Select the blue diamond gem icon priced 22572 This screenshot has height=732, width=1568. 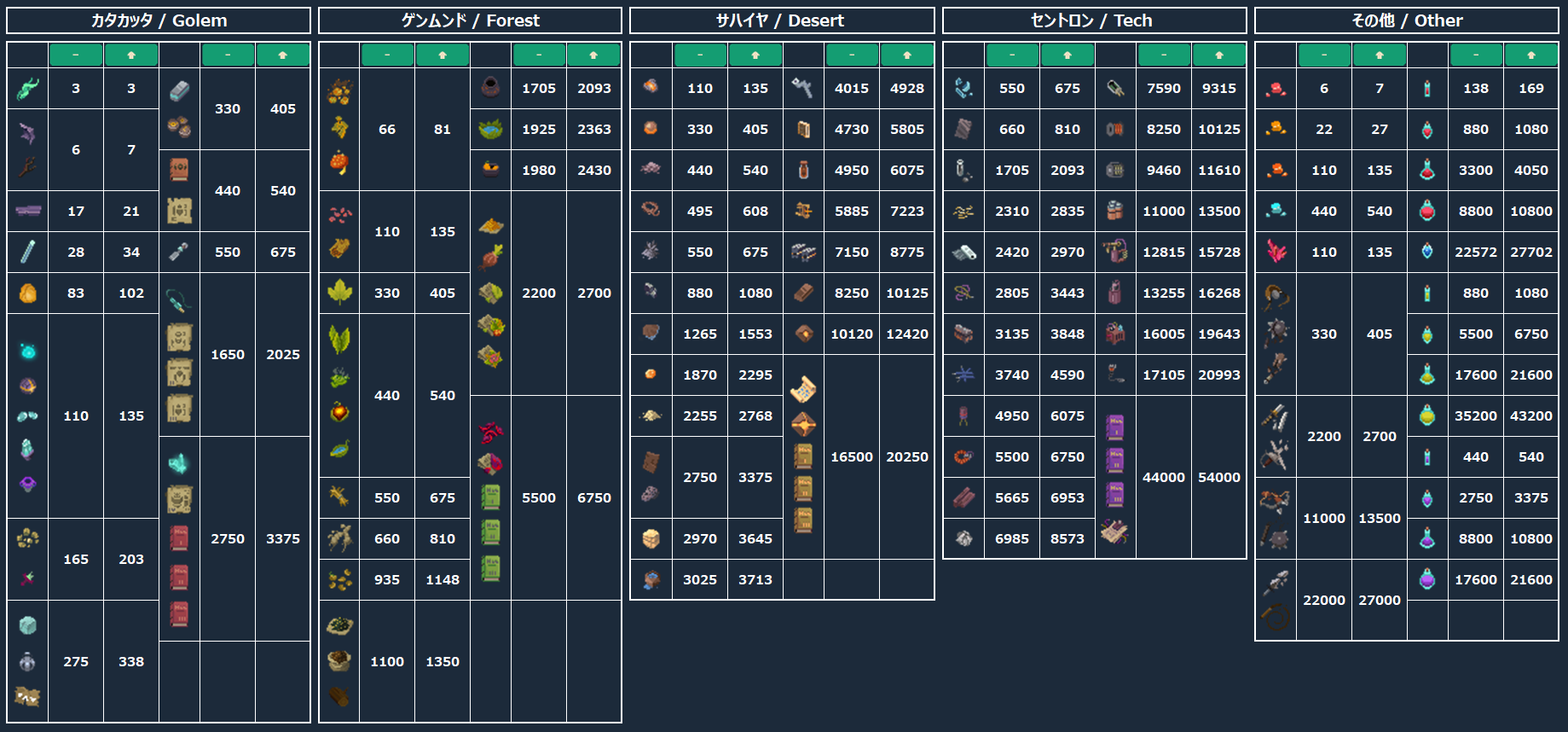pyautogui.click(x=1427, y=252)
